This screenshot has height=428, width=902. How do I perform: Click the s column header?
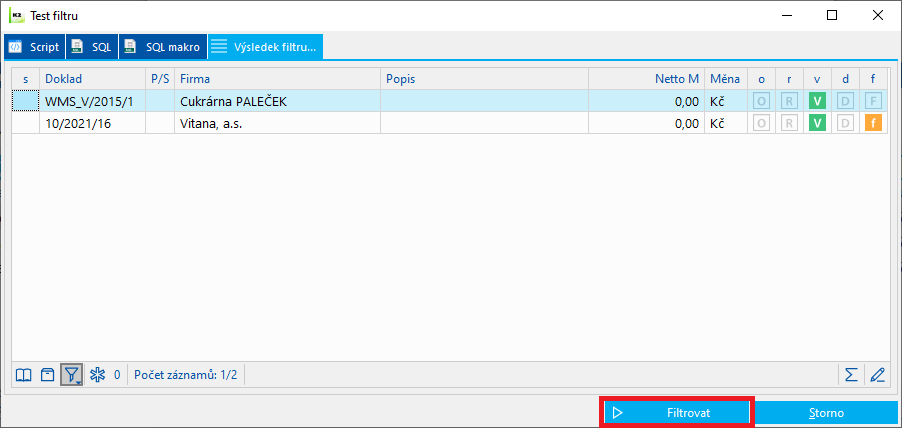(x=26, y=79)
